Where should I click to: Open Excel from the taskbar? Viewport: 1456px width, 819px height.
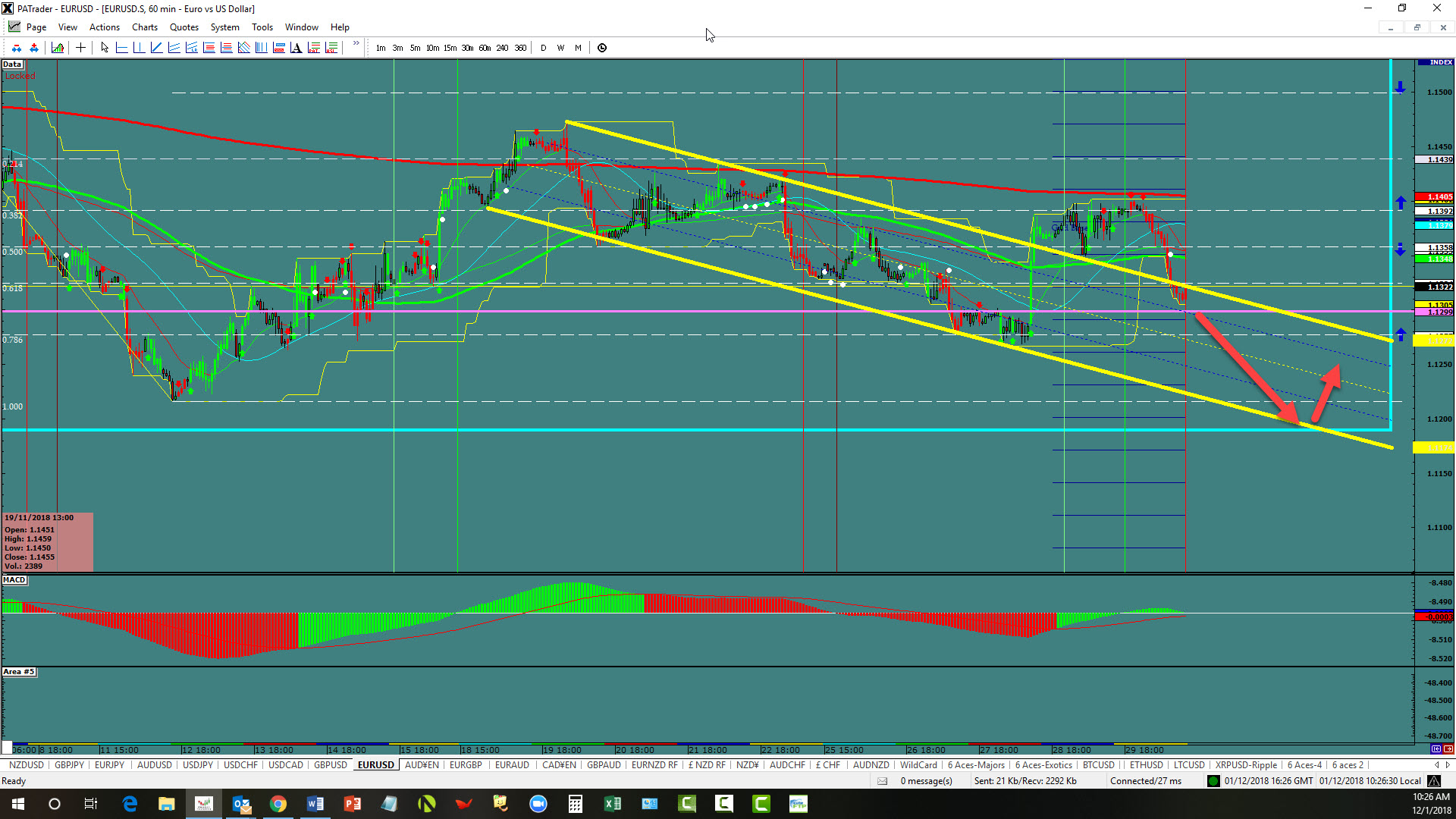[x=613, y=804]
